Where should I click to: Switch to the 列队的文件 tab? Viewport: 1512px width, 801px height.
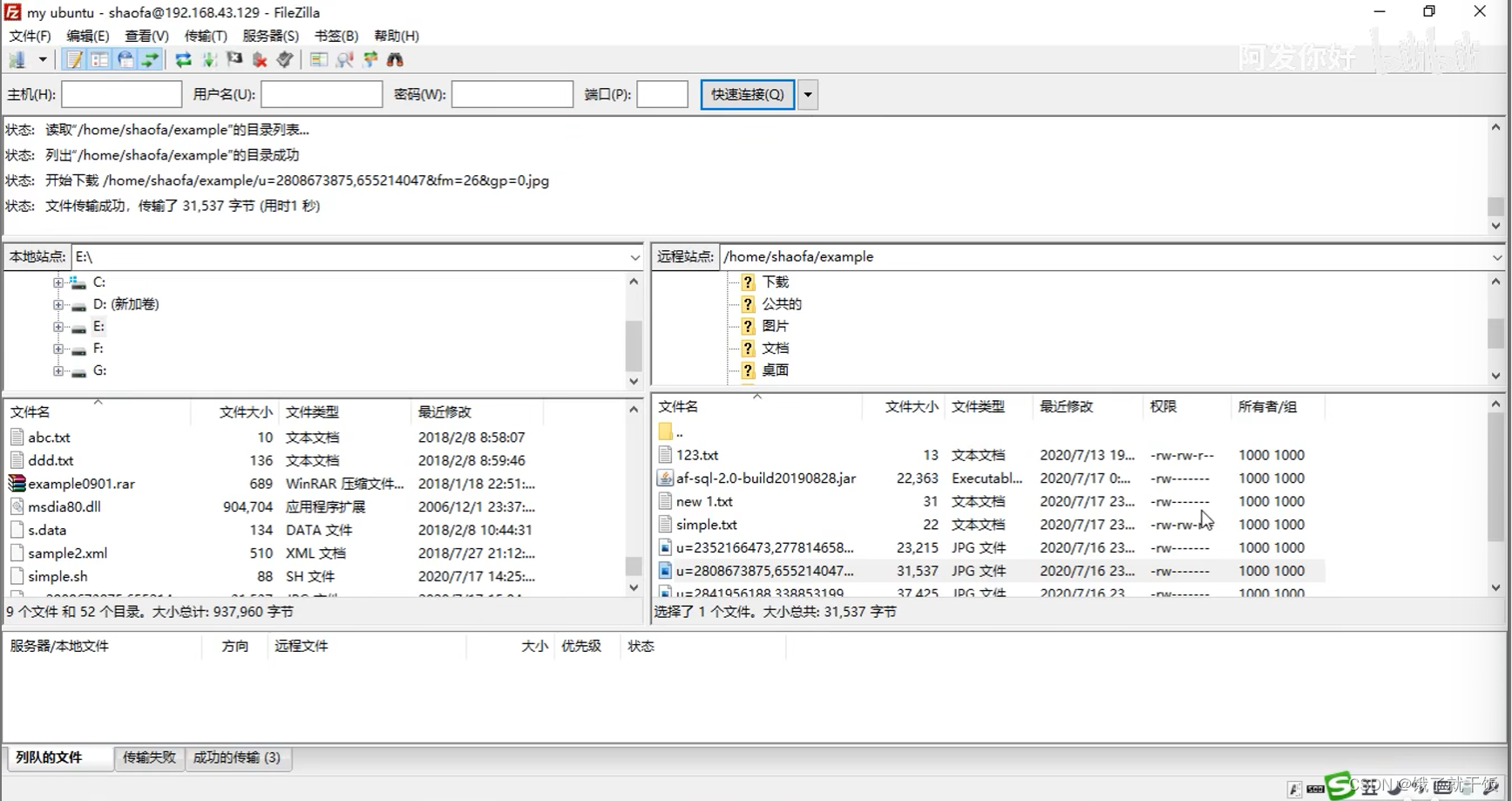tap(58, 757)
